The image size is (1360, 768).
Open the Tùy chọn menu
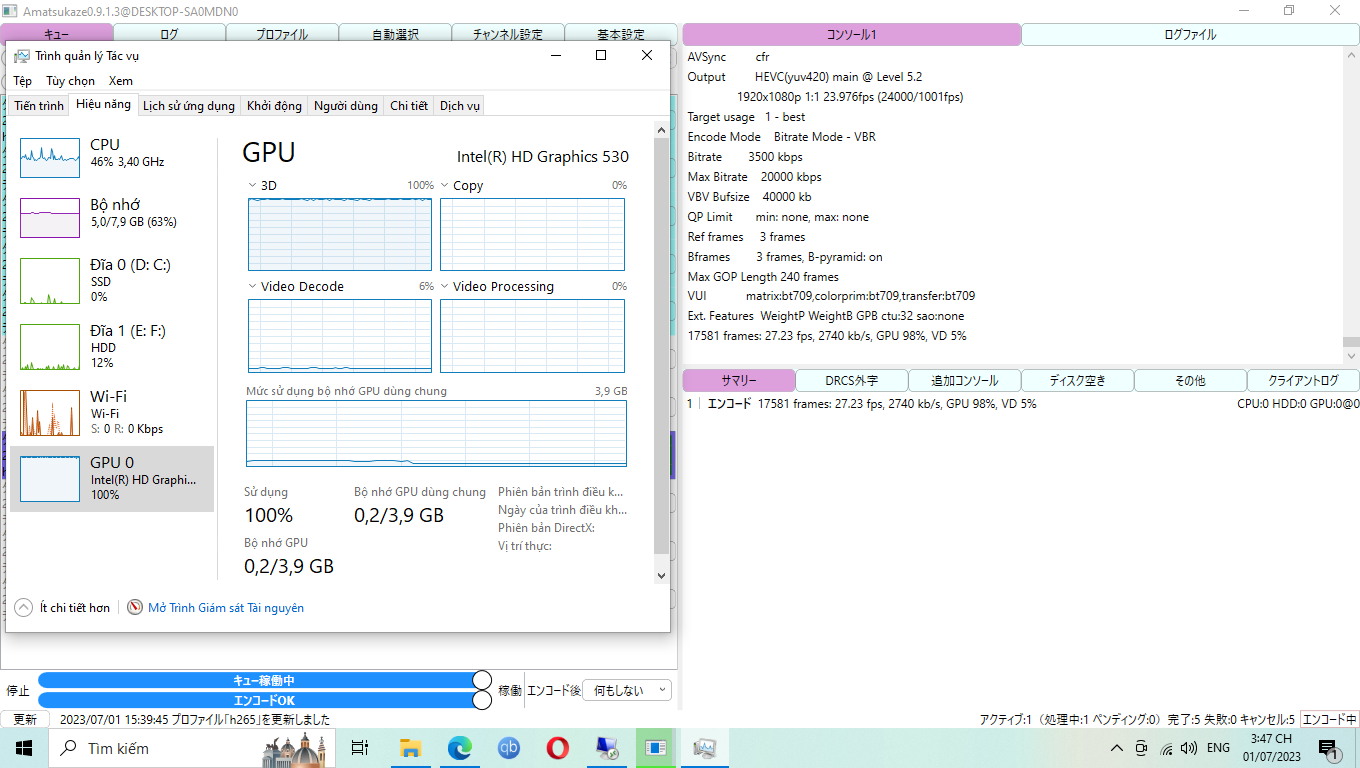pyautogui.click(x=70, y=81)
